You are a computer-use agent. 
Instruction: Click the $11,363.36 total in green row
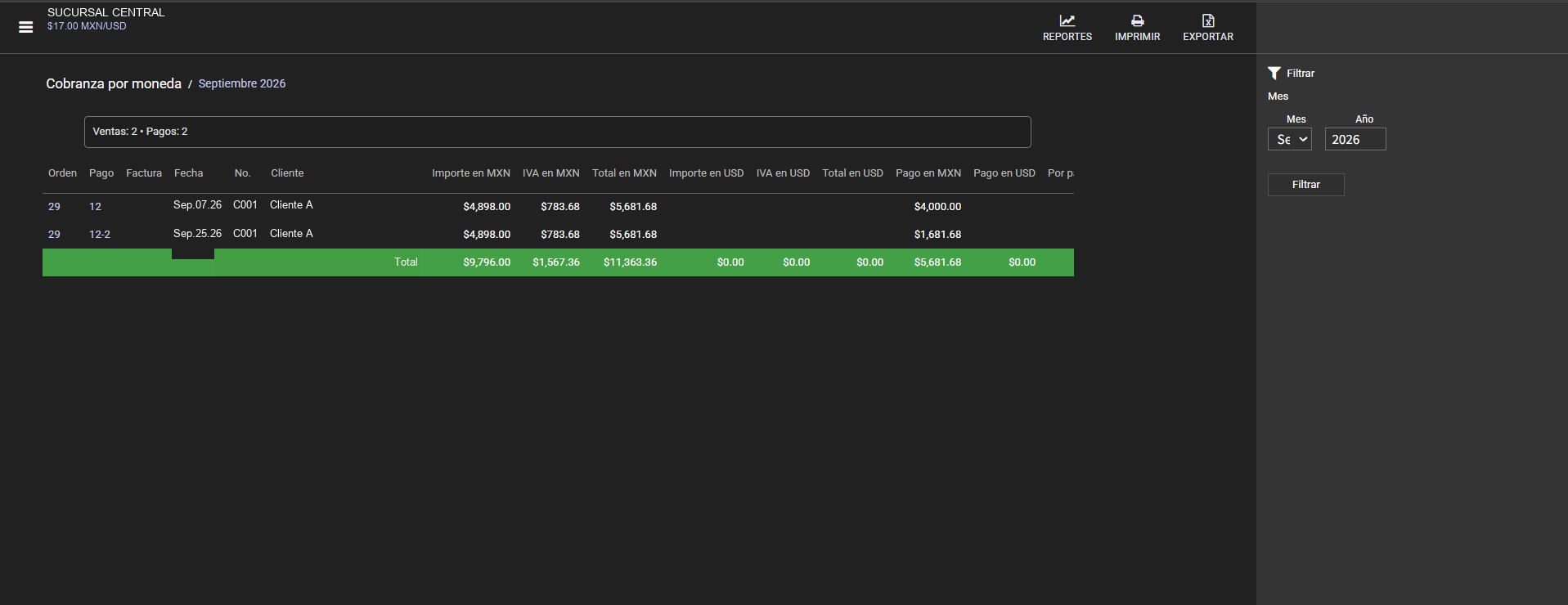tap(630, 262)
